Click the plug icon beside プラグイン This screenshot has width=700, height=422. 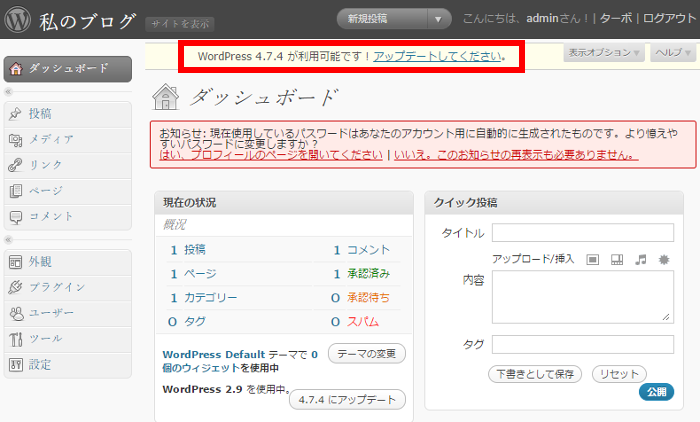point(15,287)
